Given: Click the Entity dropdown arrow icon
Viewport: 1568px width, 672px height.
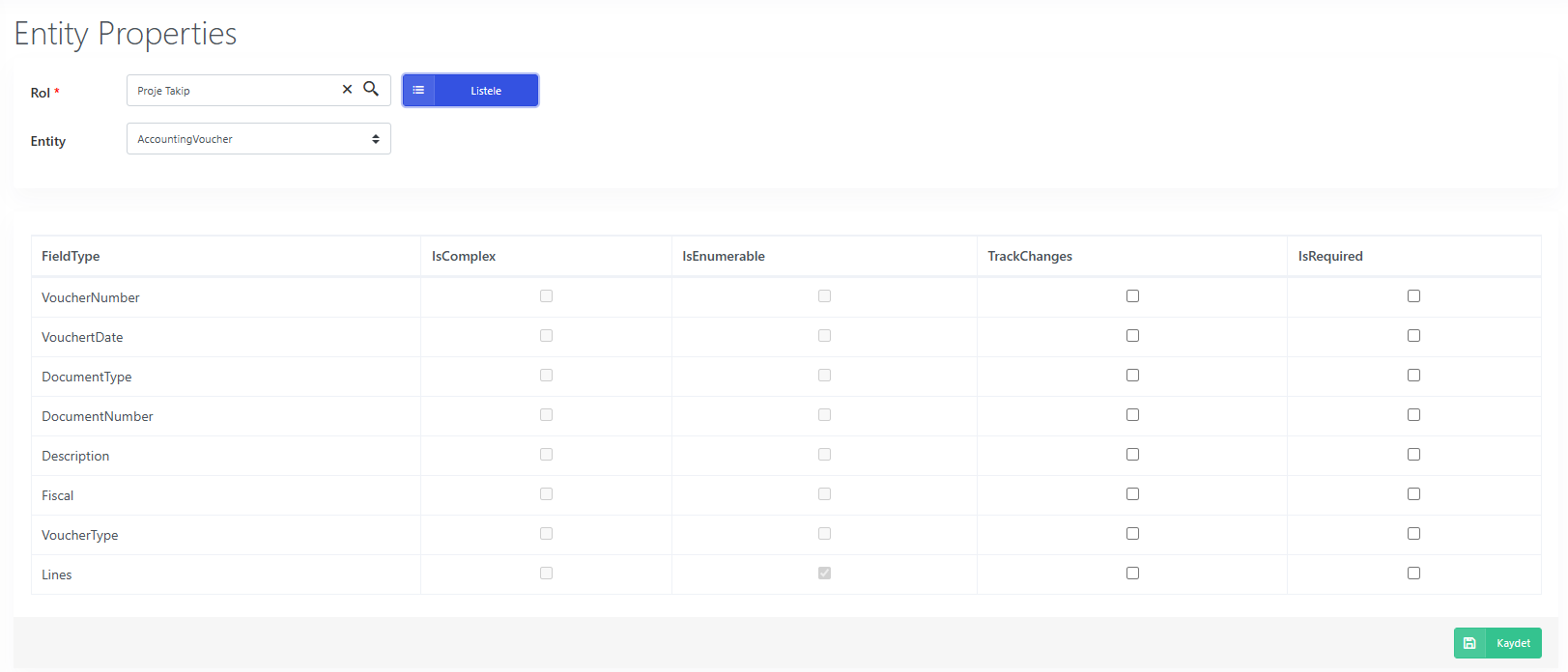Looking at the screenshot, I should point(376,139).
